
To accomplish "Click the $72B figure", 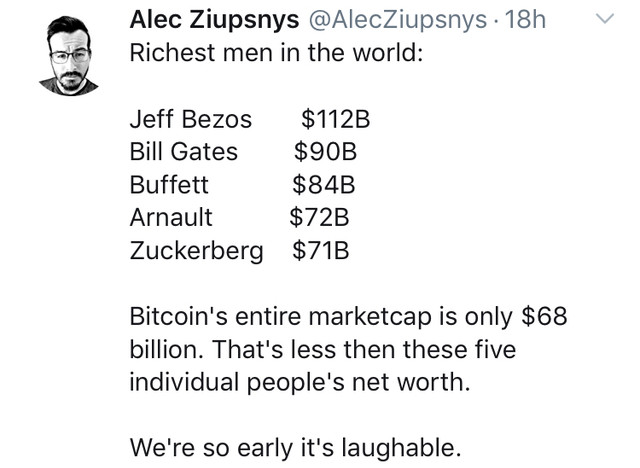I will [x=319, y=217].
